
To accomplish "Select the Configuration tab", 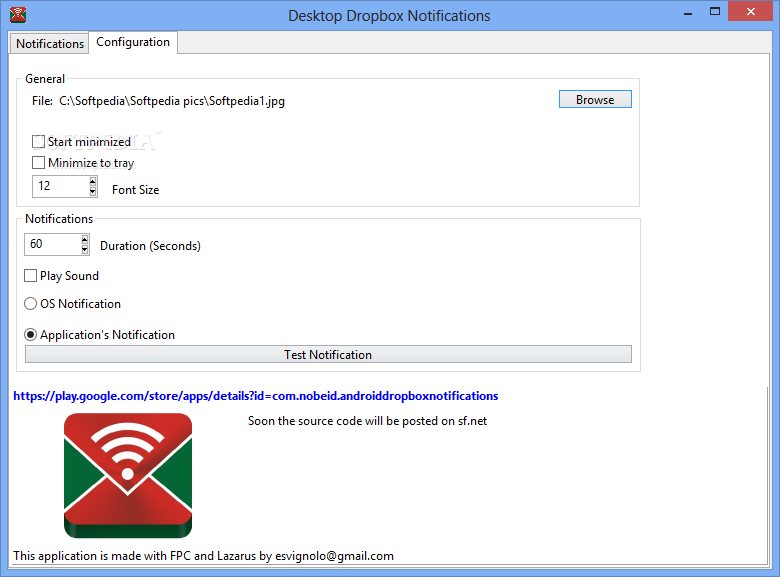I will [133, 42].
